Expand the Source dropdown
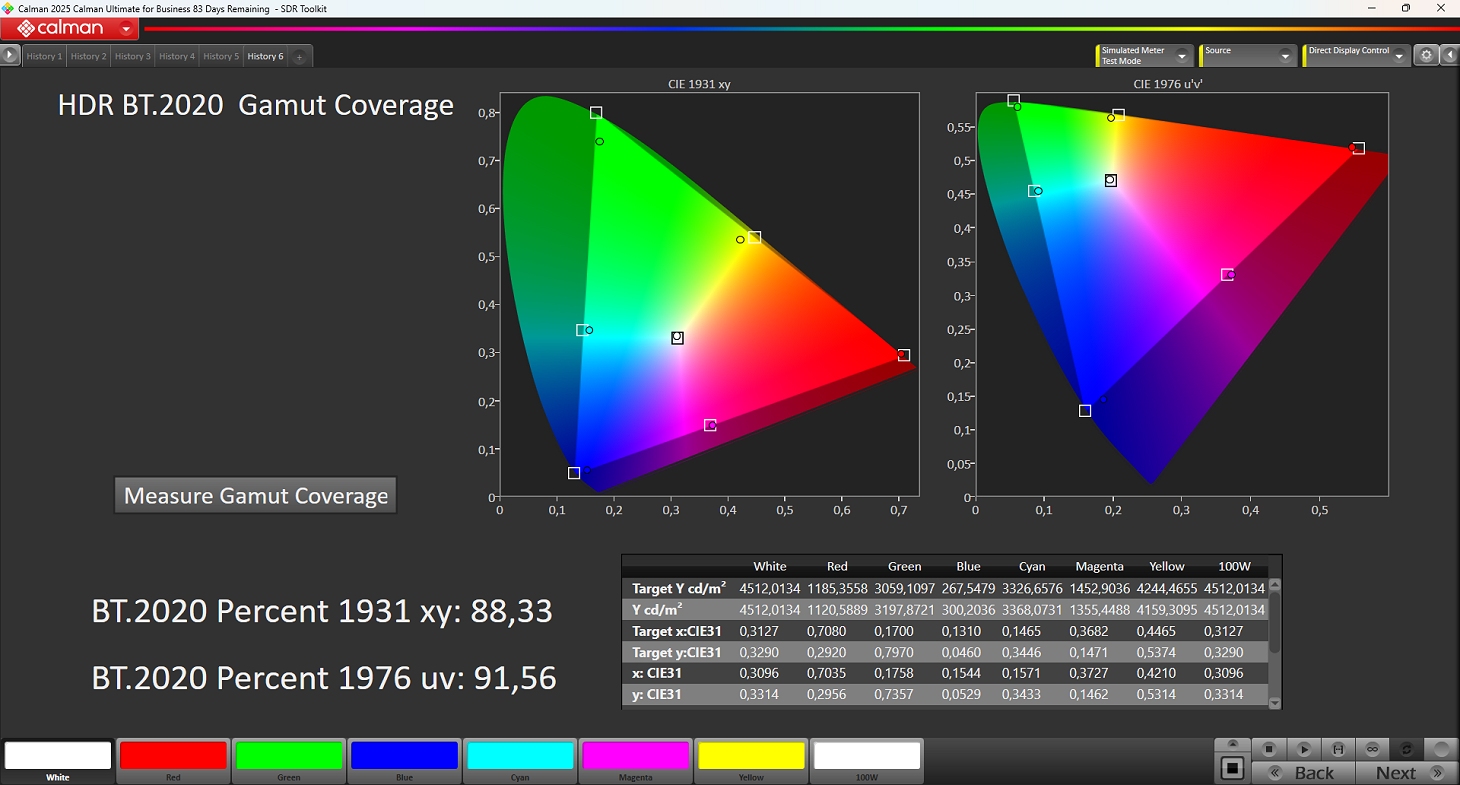 1285,56
